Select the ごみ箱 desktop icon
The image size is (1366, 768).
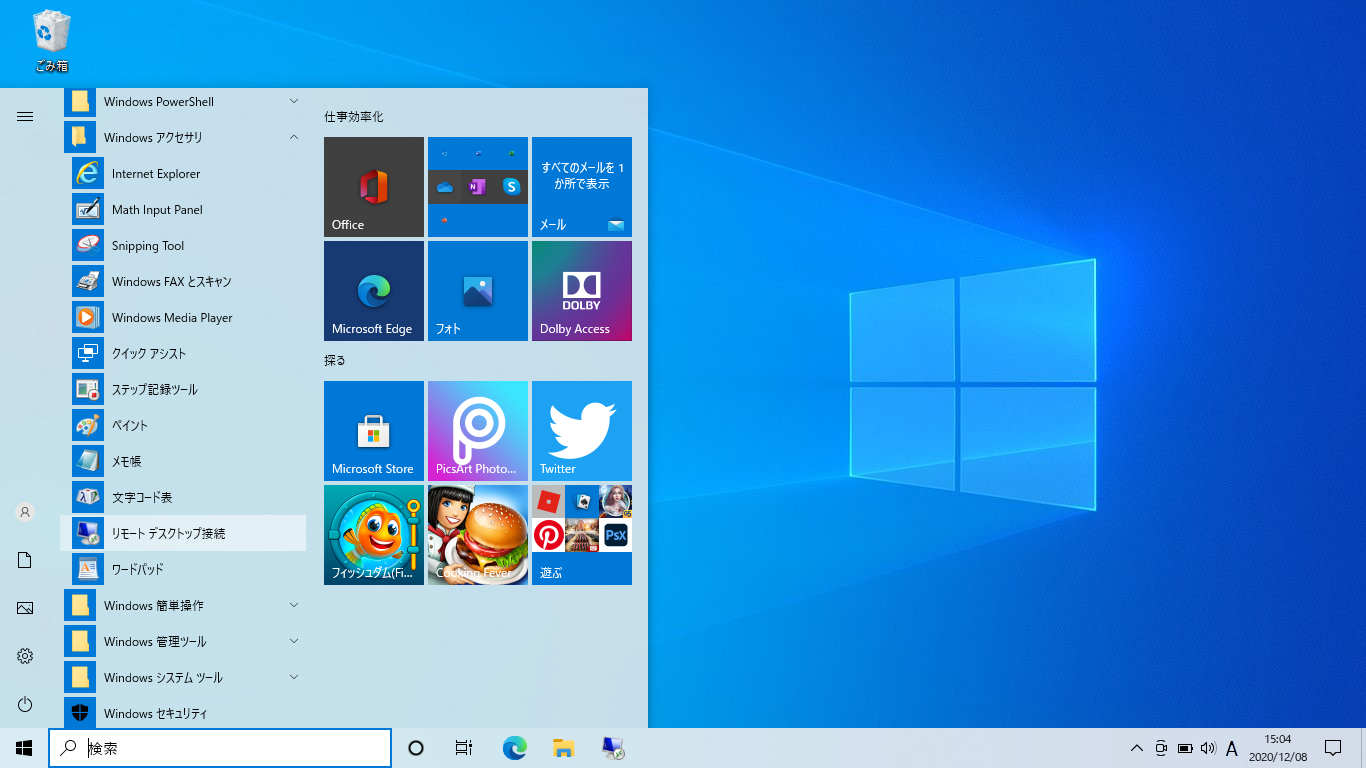52,41
